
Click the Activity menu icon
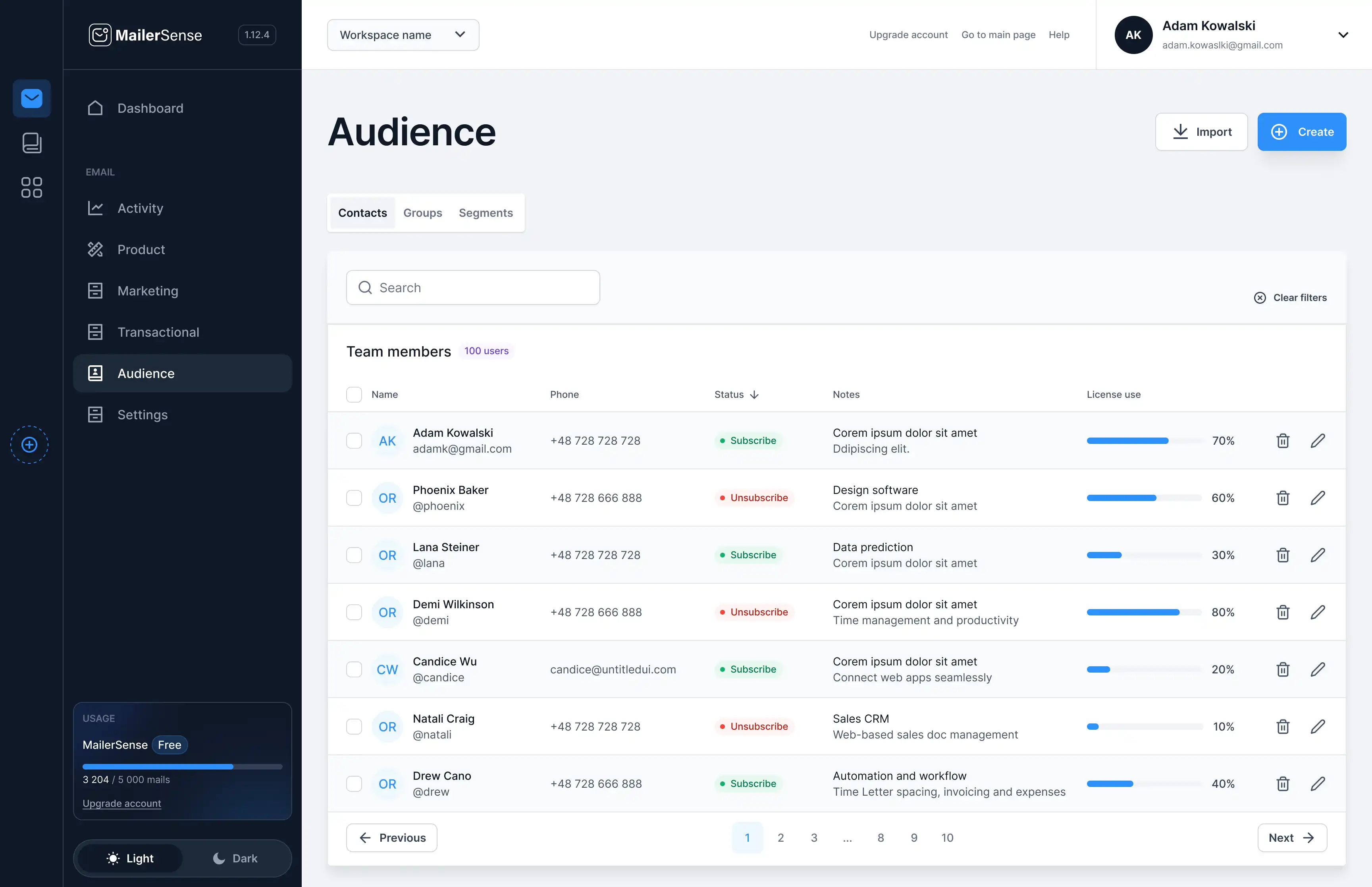coord(95,207)
